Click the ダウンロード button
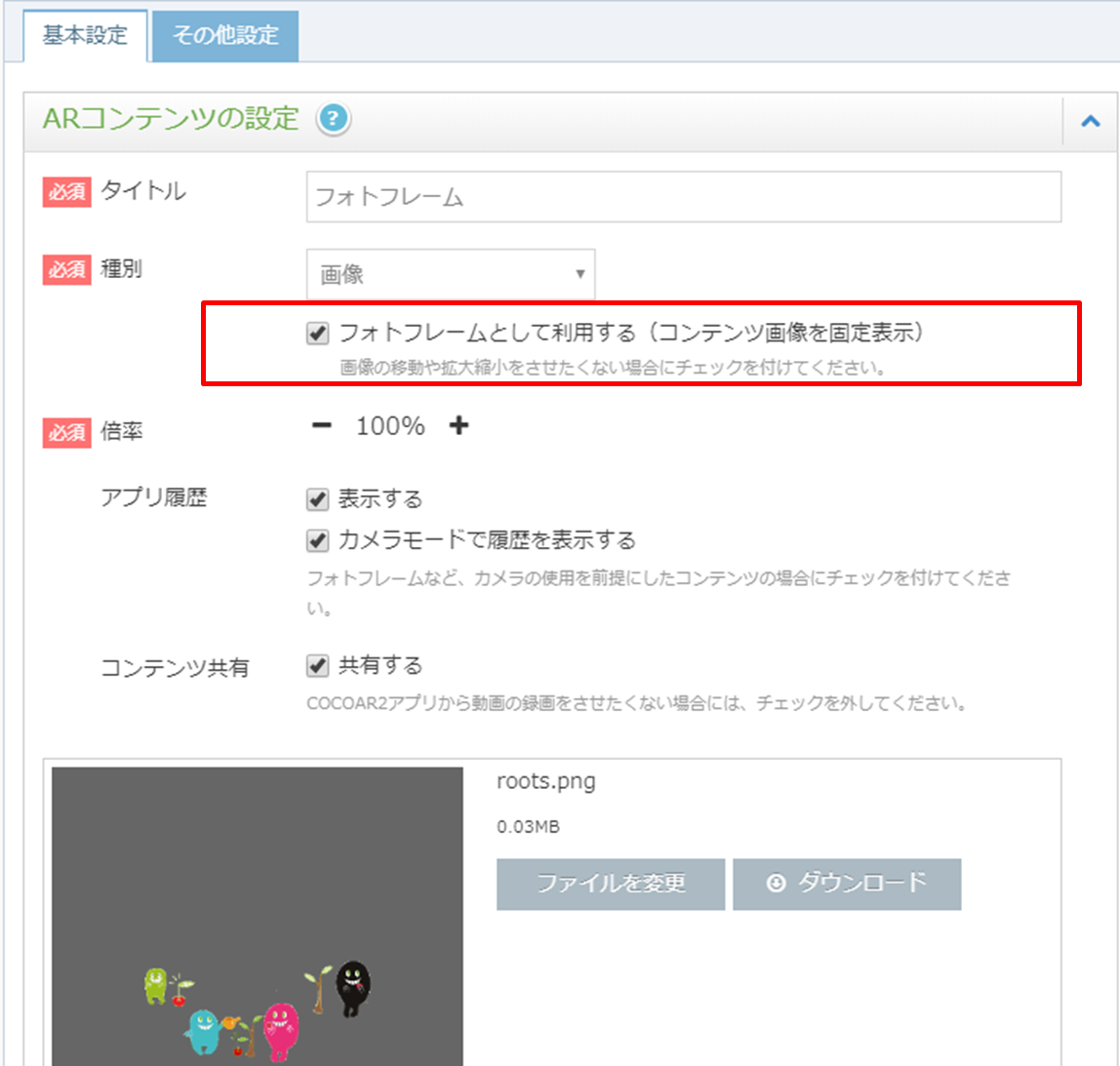Viewport: 1120px width, 1066px height. click(x=847, y=884)
